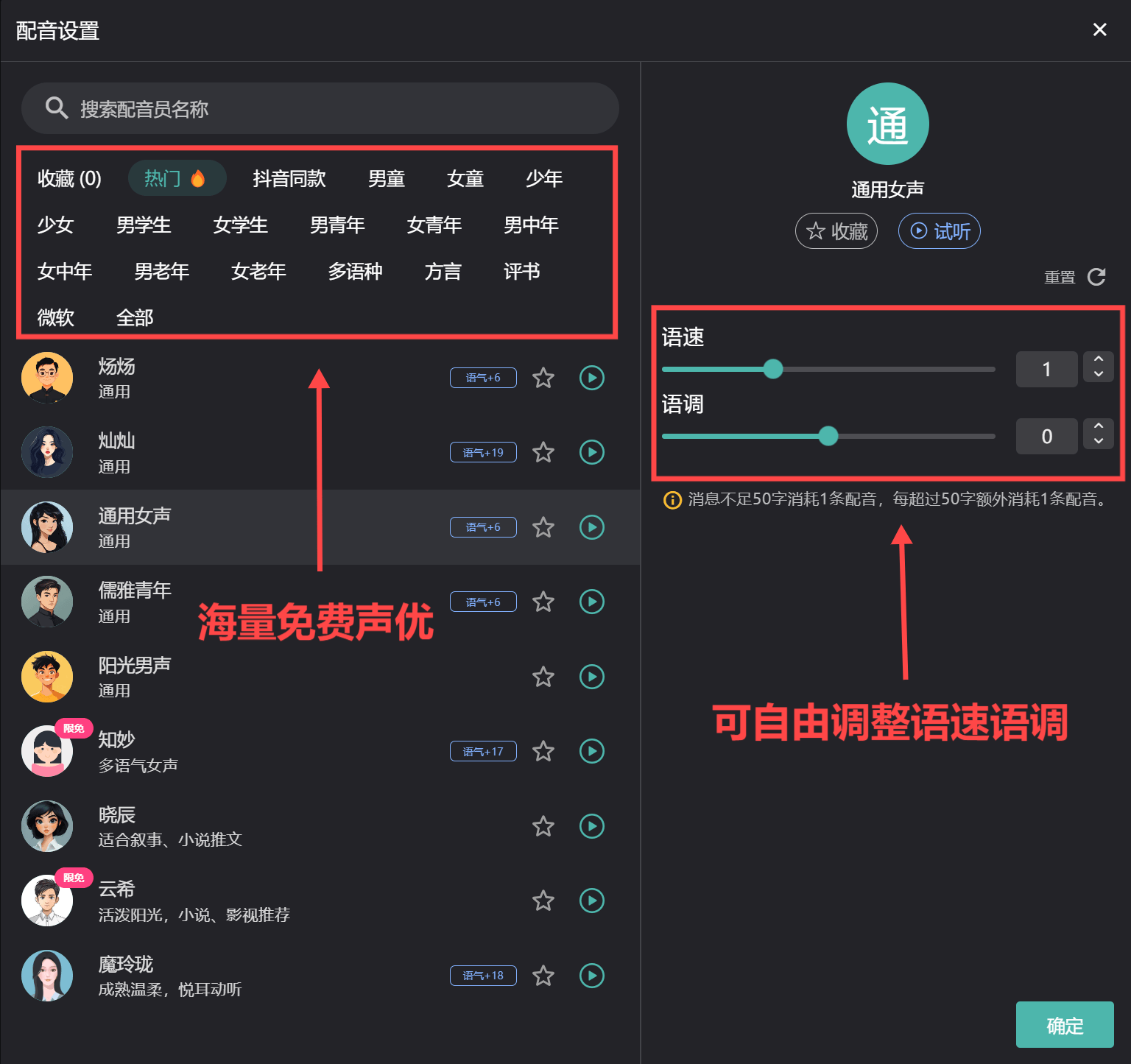This screenshot has height=1064, width=1131.
Task: Play the 云希 voice sample
Action: click(591, 901)
